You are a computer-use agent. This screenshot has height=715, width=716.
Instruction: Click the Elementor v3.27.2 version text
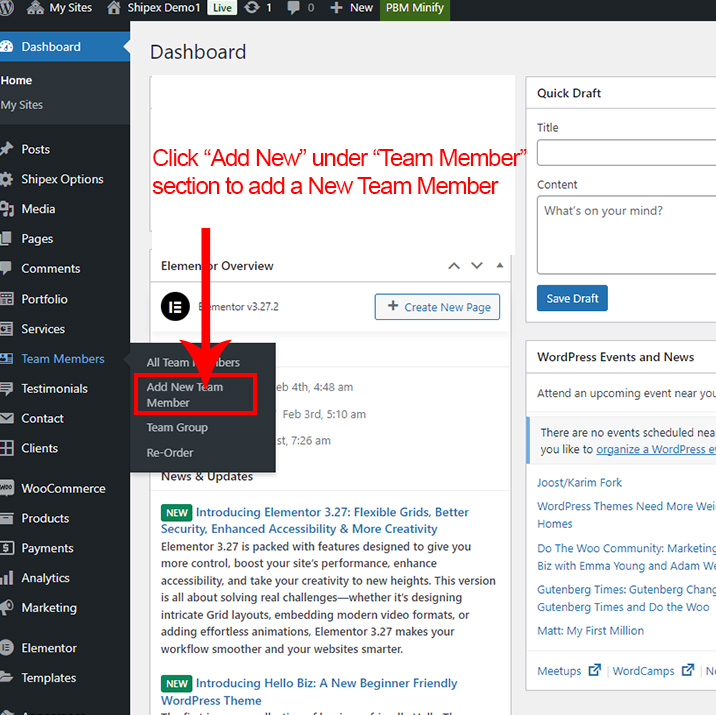coord(238,307)
